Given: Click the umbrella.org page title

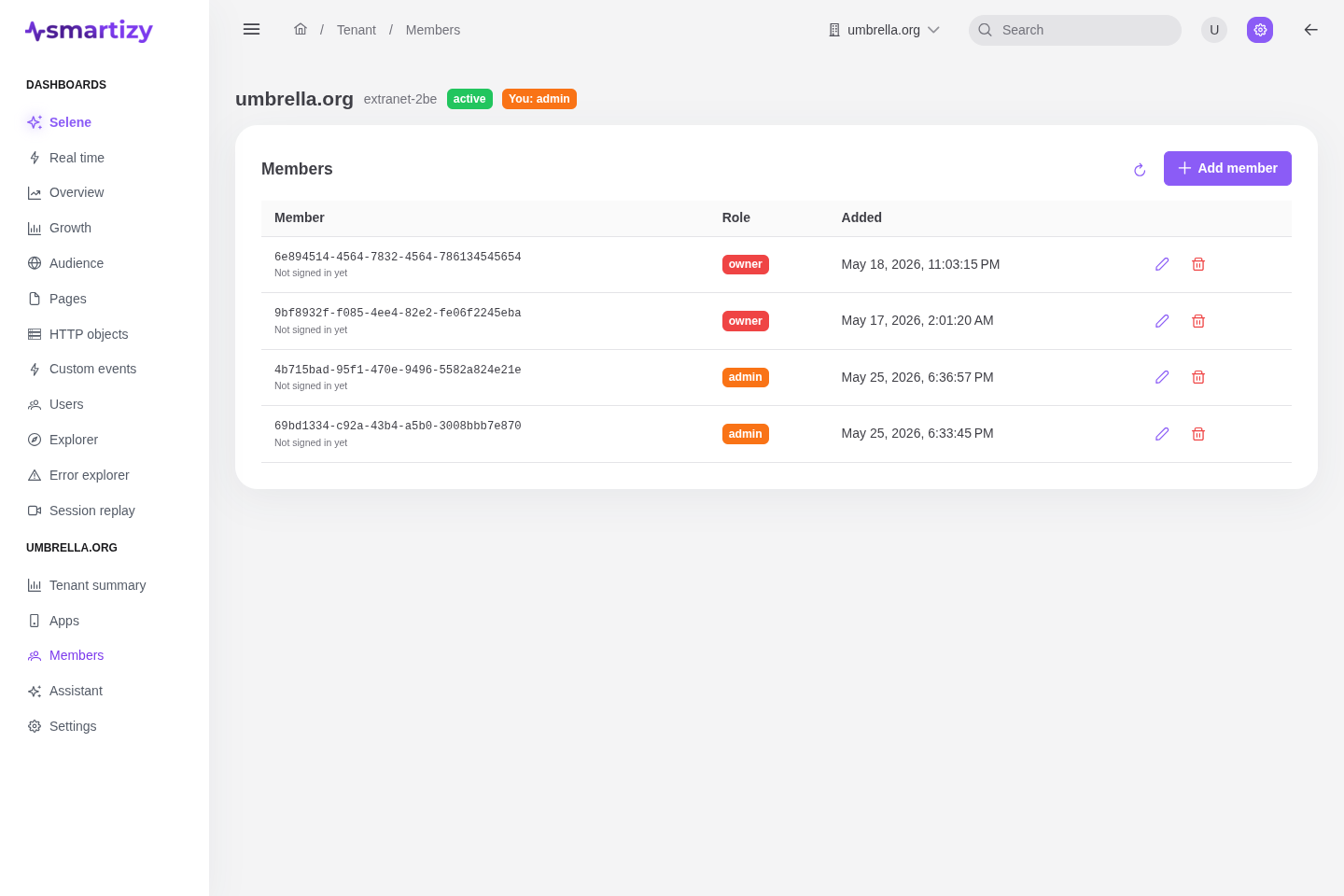Looking at the screenshot, I should pyautogui.click(x=294, y=99).
